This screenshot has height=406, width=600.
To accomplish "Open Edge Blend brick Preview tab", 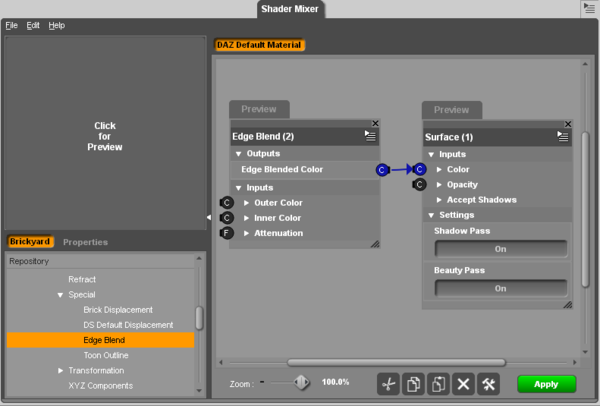I will (259, 109).
